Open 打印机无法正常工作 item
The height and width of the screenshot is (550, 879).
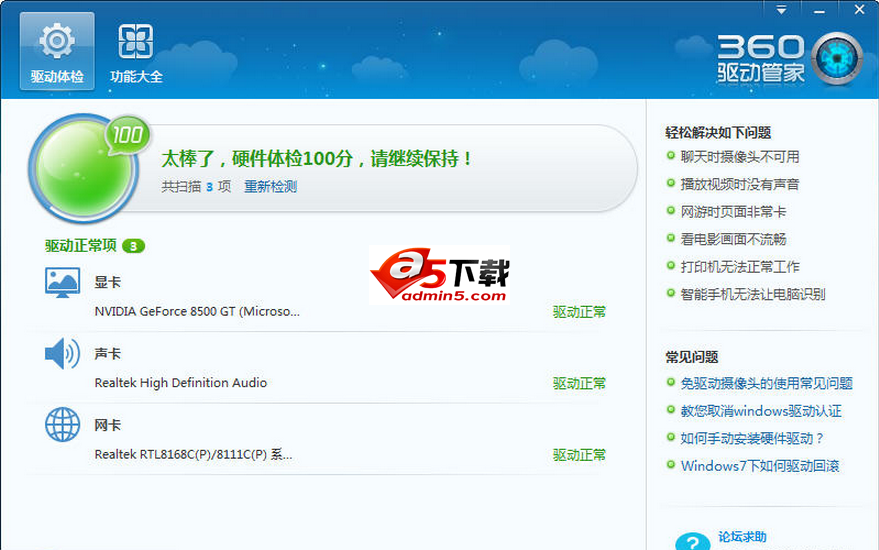click(740, 267)
